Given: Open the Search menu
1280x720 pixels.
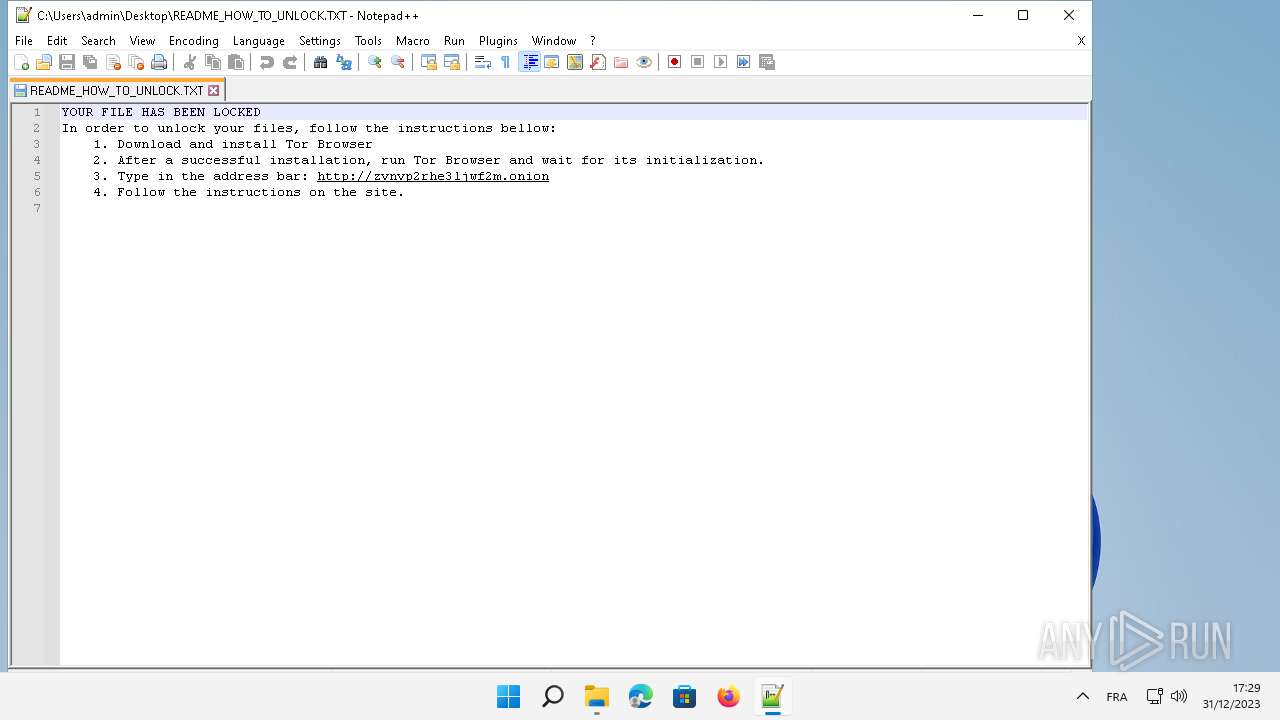Looking at the screenshot, I should (x=98, y=41).
